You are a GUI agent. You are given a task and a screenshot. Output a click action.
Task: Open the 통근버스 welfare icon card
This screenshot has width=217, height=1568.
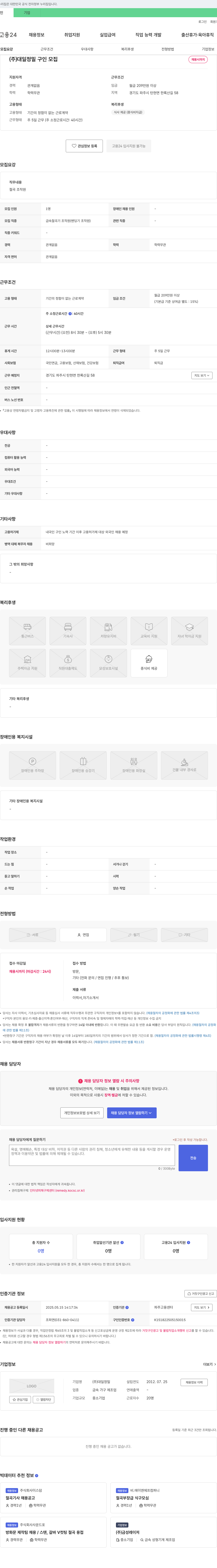[27, 631]
